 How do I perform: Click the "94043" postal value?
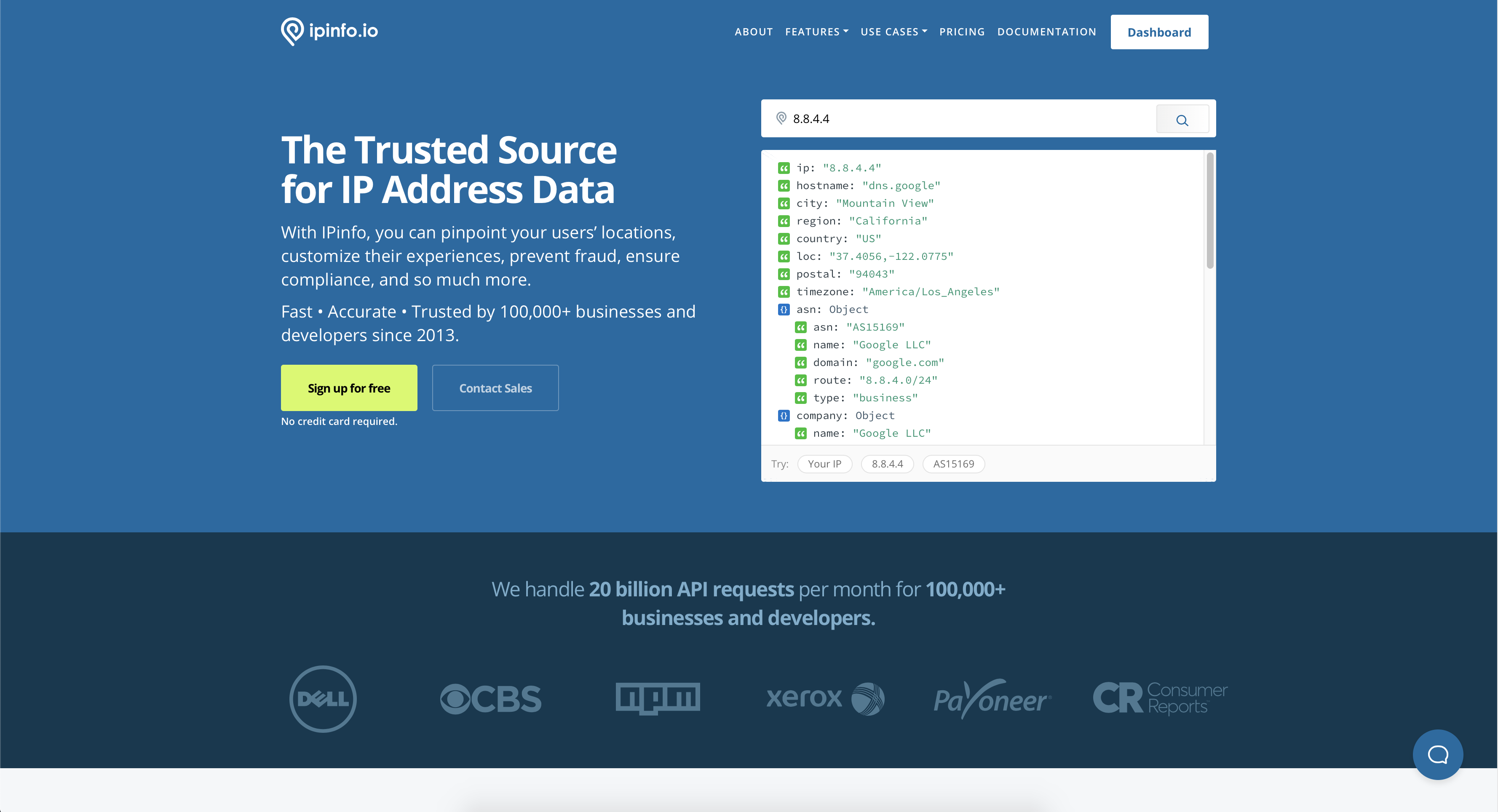872,274
